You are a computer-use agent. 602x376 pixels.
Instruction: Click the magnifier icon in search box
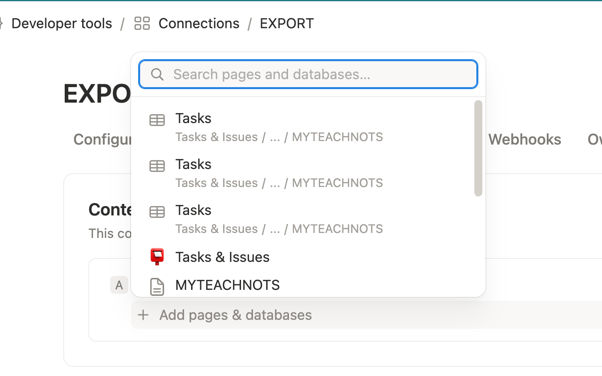point(157,74)
